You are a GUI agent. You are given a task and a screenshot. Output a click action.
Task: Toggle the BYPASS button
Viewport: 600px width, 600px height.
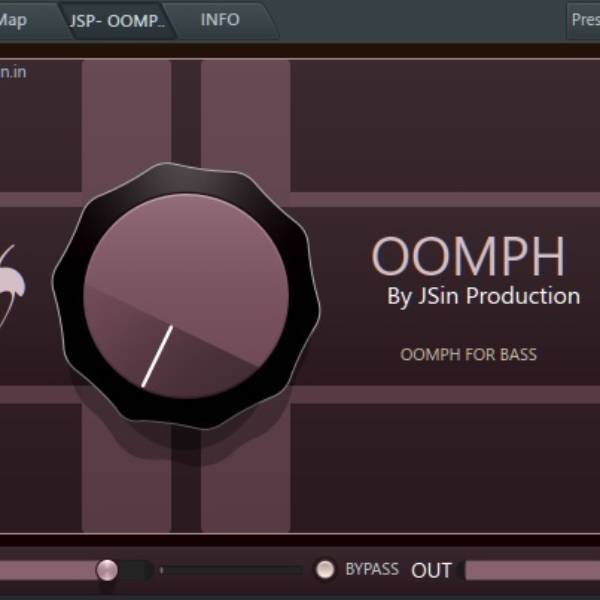point(325,569)
